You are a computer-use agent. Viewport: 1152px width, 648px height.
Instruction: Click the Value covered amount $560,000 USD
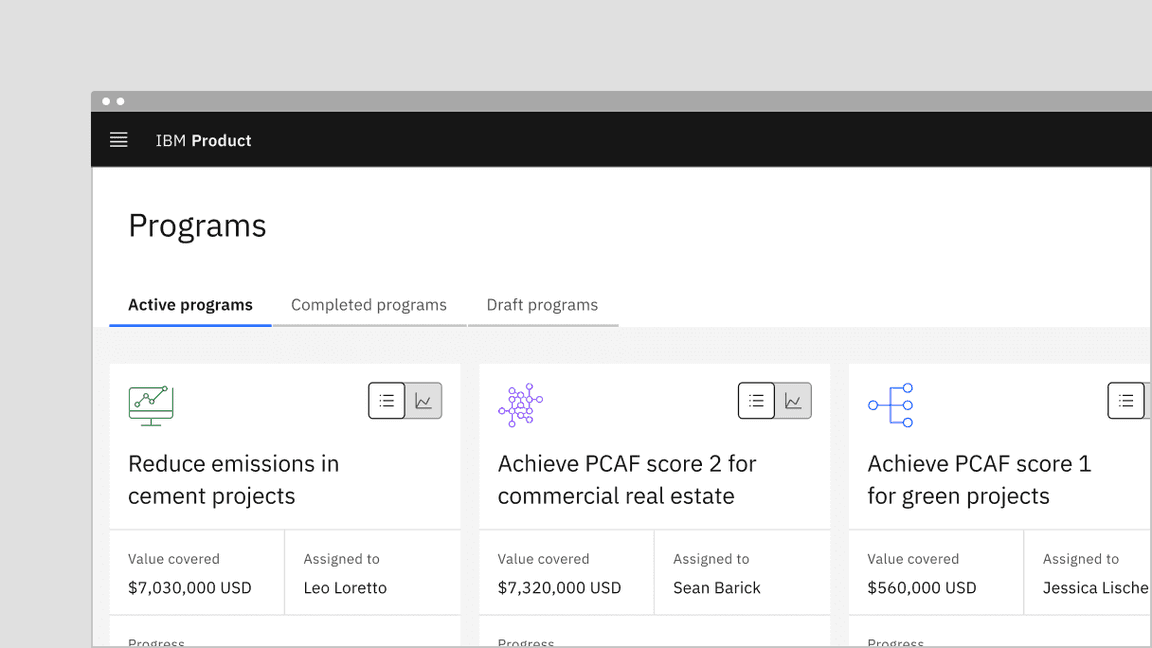[921, 588]
